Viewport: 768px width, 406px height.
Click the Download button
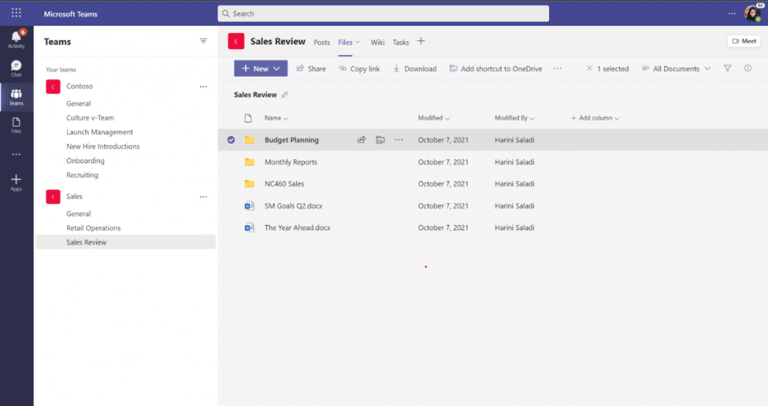(414, 69)
